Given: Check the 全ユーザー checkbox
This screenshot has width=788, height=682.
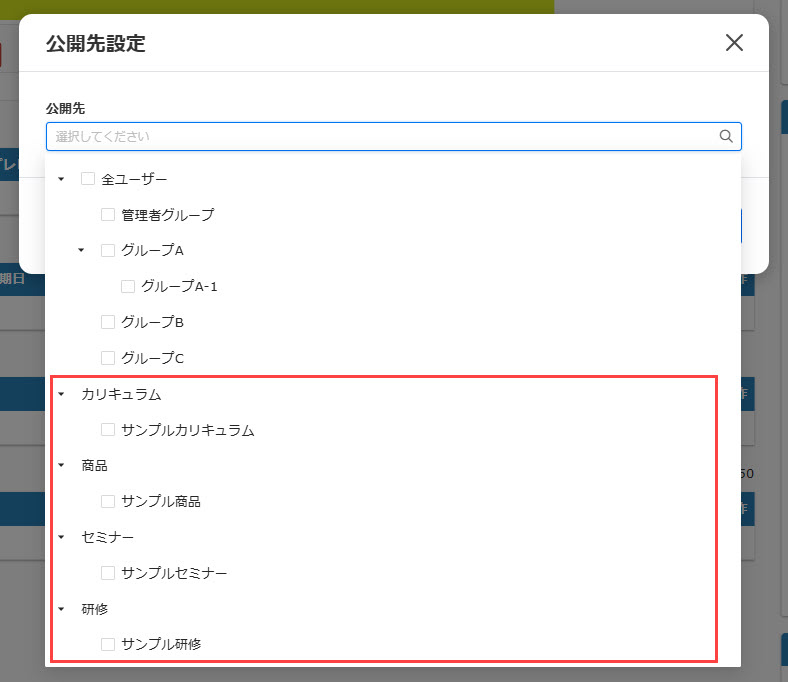Looking at the screenshot, I should click(88, 179).
